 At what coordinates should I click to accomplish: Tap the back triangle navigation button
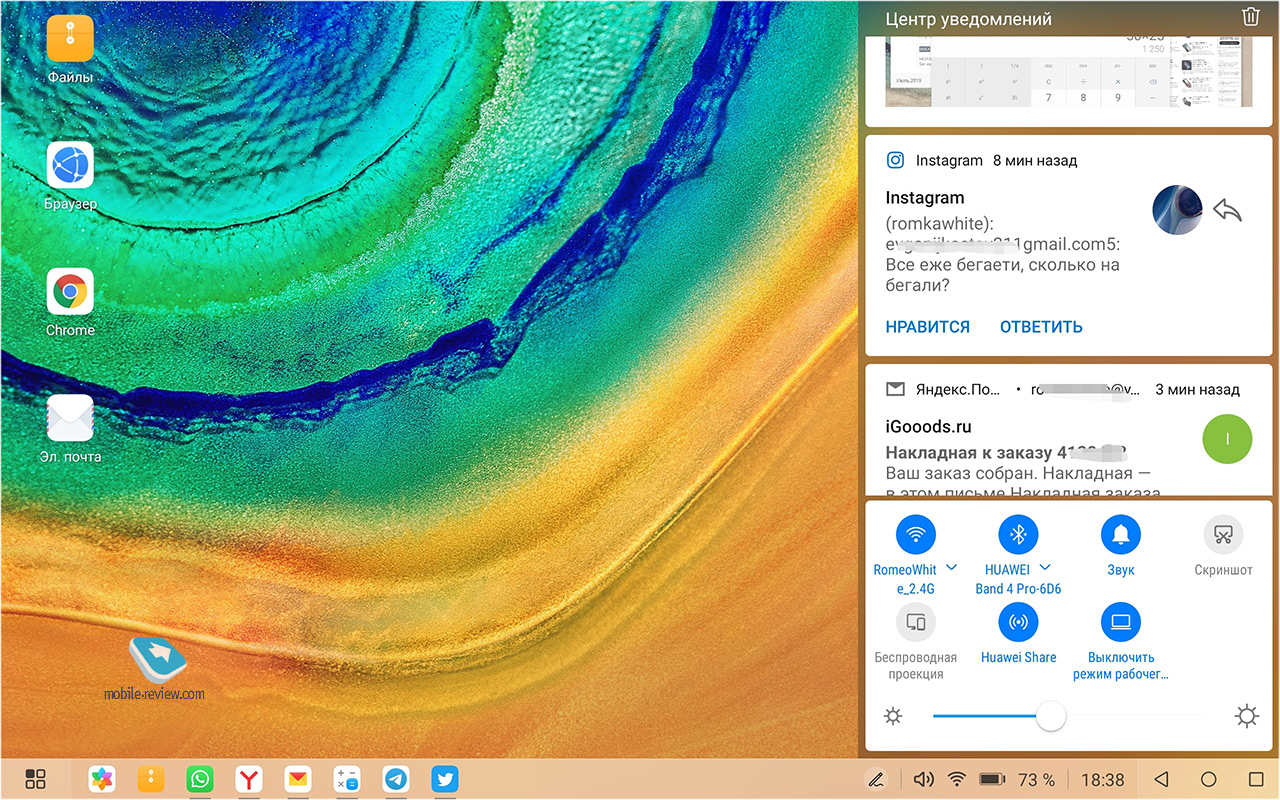coord(1161,779)
